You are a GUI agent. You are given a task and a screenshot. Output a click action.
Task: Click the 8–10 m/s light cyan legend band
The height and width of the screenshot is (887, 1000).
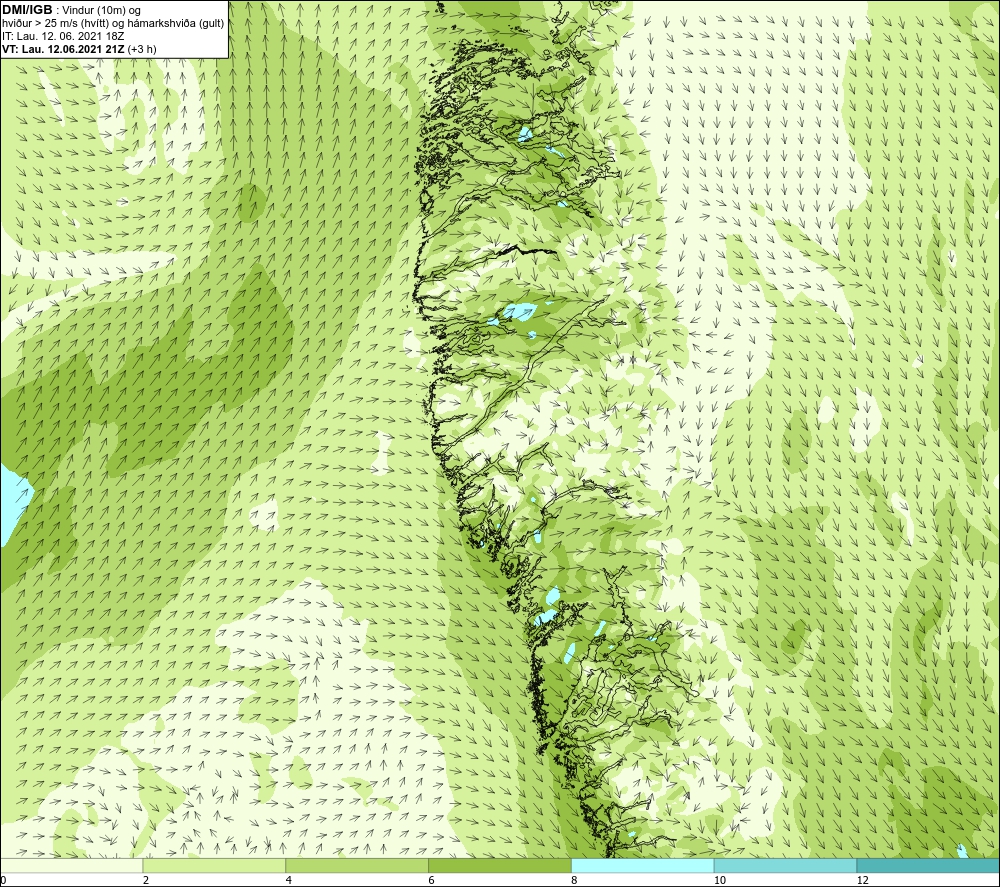(643, 866)
